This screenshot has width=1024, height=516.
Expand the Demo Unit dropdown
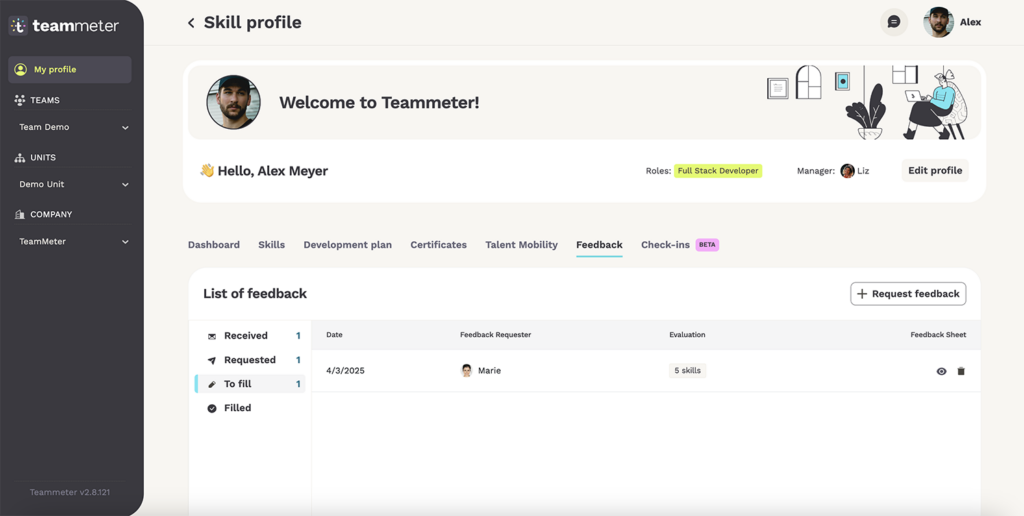(125, 185)
